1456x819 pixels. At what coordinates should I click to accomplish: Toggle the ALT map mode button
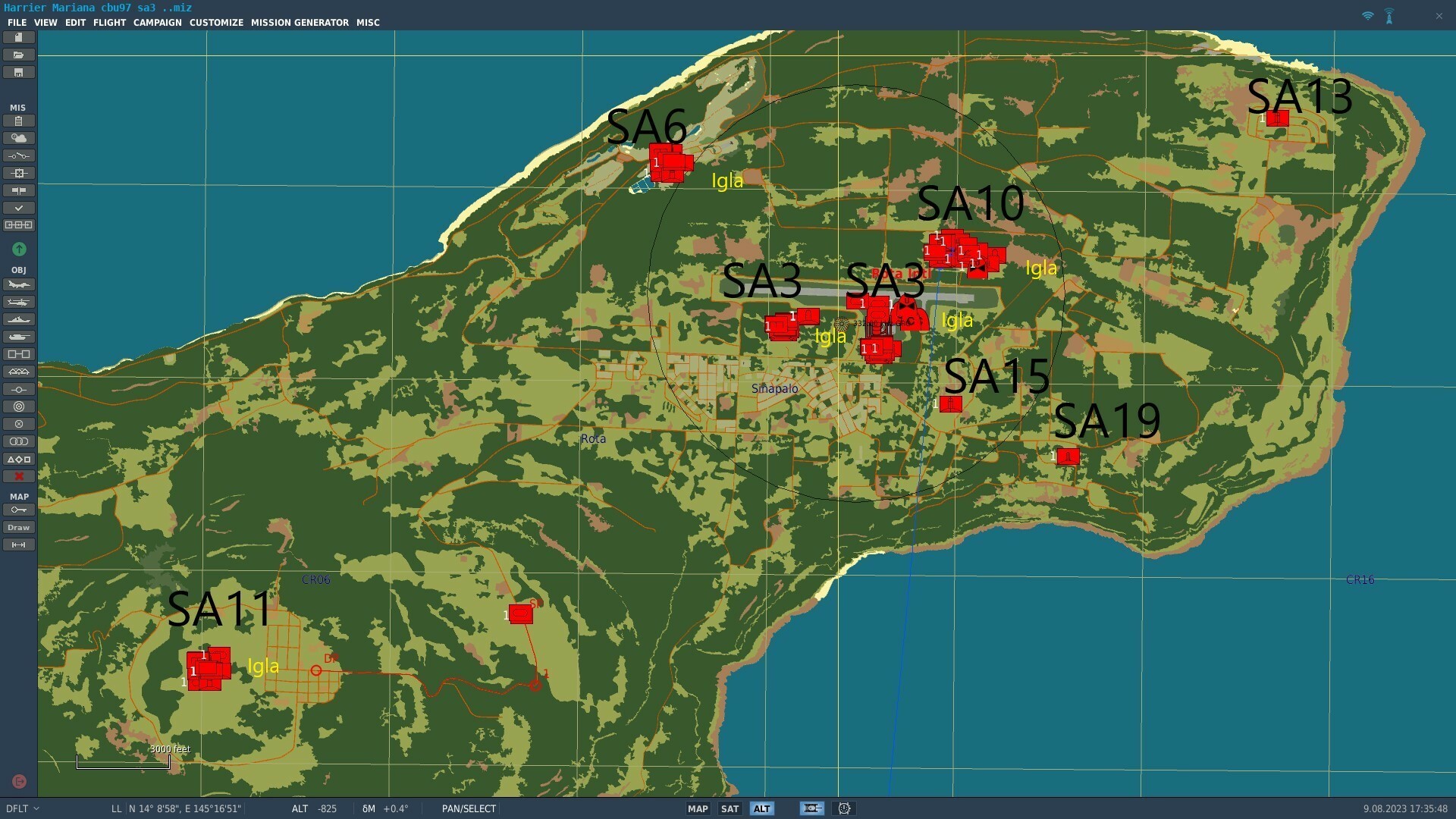tap(761, 809)
